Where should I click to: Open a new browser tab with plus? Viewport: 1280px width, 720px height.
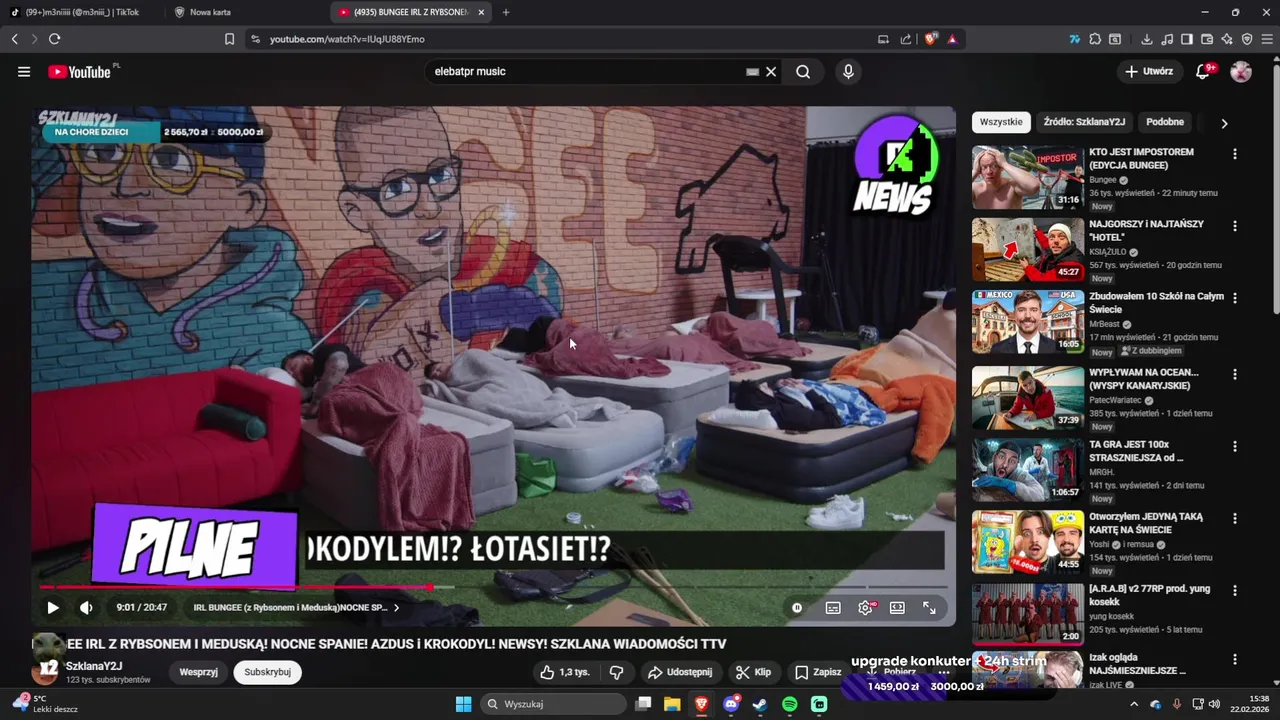[506, 12]
